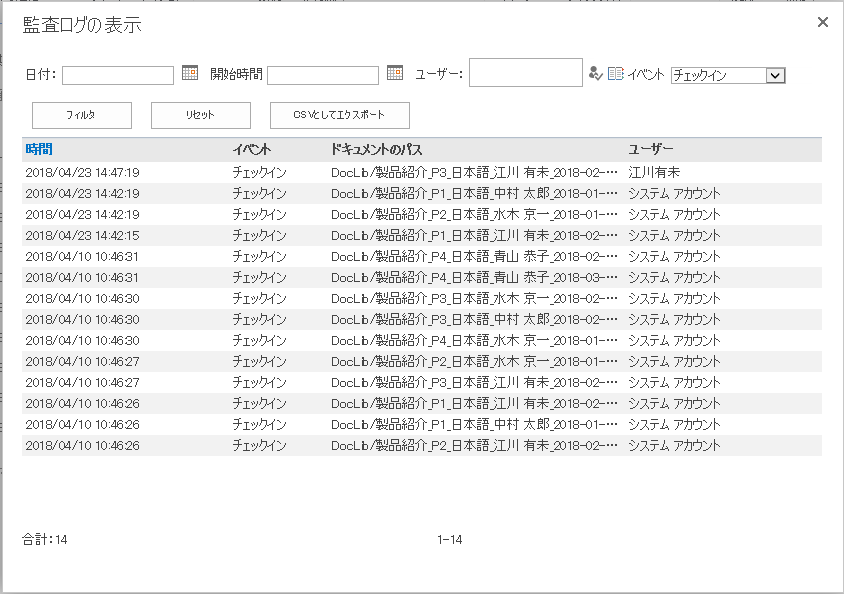Click the path 製品紹介_P3_日本語_中村 太郎_2018-02
This screenshot has width=844, height=594.
(x=474, y=320)
